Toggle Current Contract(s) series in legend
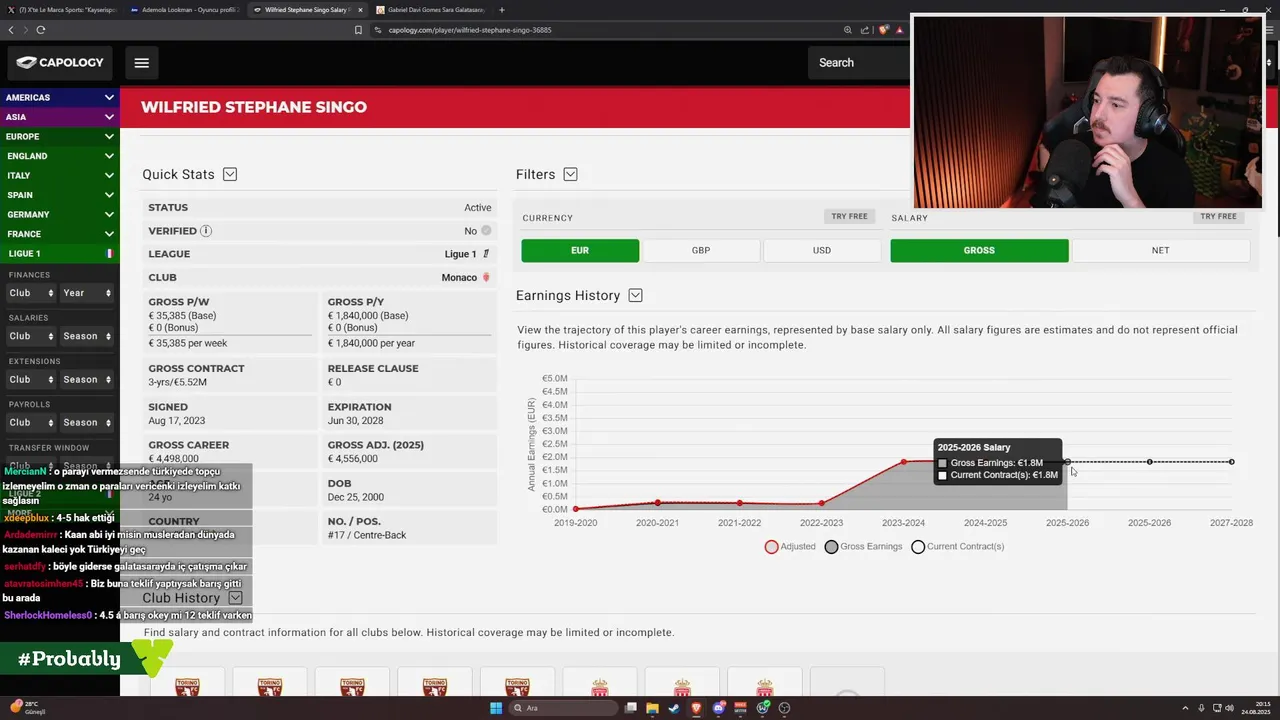The width and height of the screenshot is (1280, 720). (957, 547)
